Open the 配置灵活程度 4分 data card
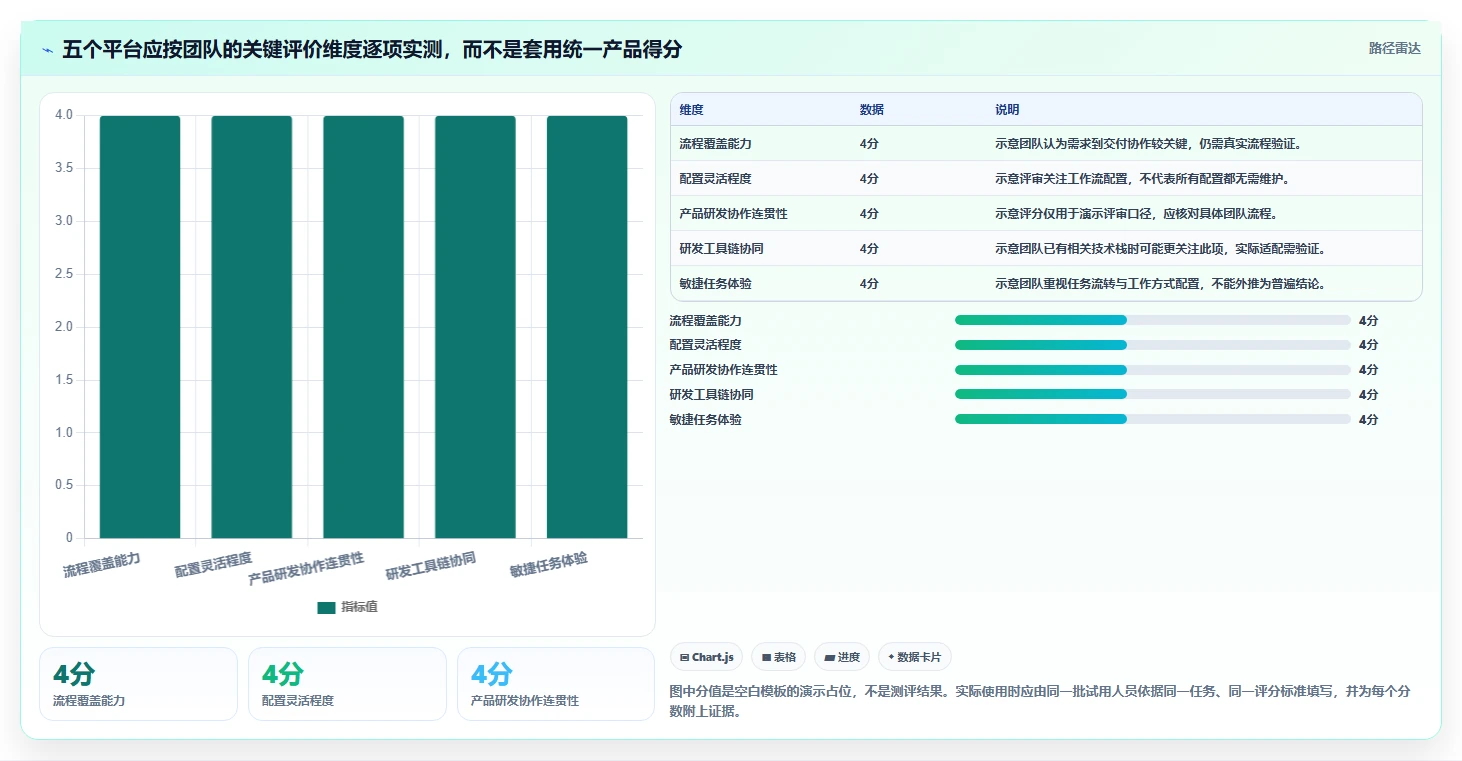The height and width of the screenshot is (761, 1462). (347, 684)
